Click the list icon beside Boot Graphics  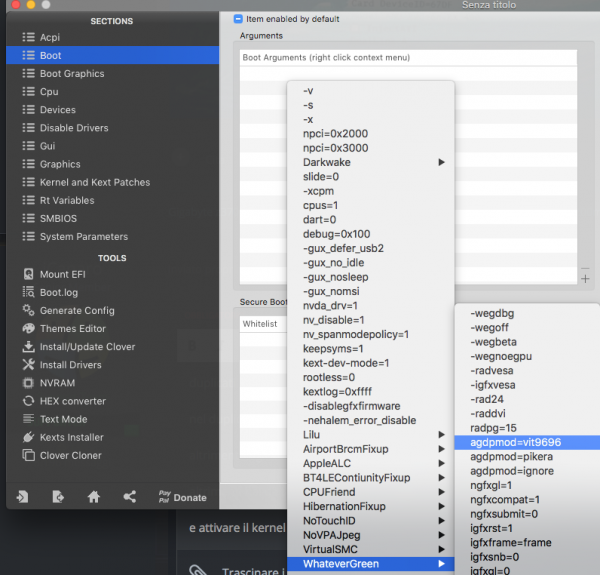point(28,73)
